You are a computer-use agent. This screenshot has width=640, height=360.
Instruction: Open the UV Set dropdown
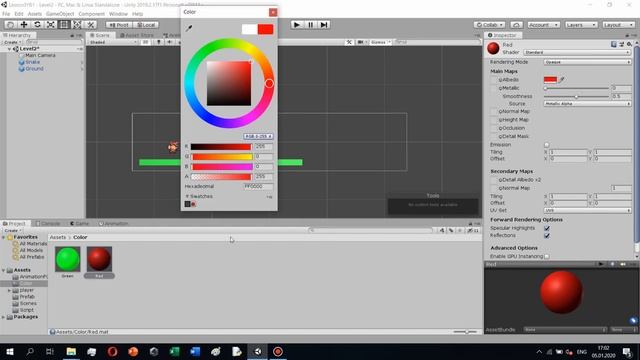pyautogui.click(x=587, y=210)
